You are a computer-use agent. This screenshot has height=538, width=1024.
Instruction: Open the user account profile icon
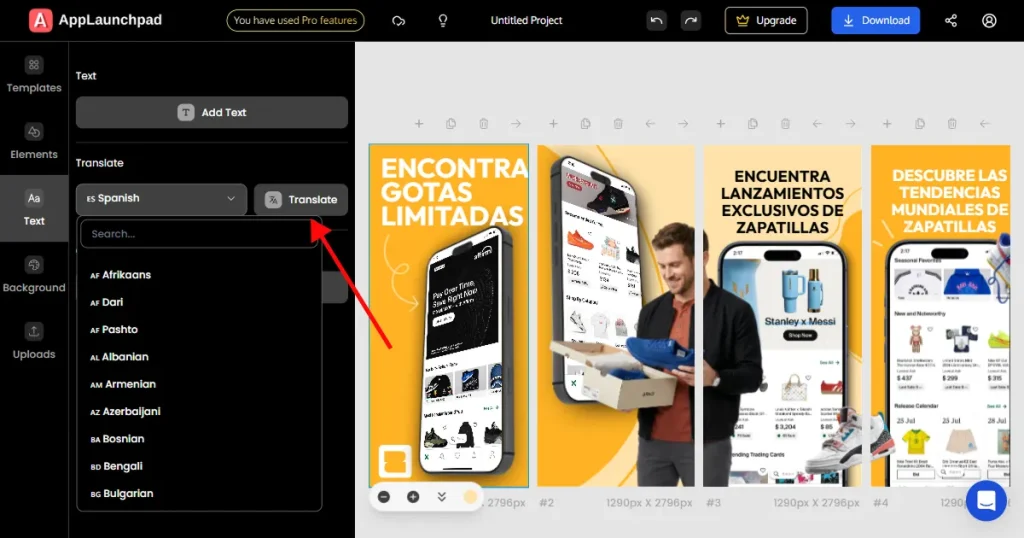tap(989, 21)
